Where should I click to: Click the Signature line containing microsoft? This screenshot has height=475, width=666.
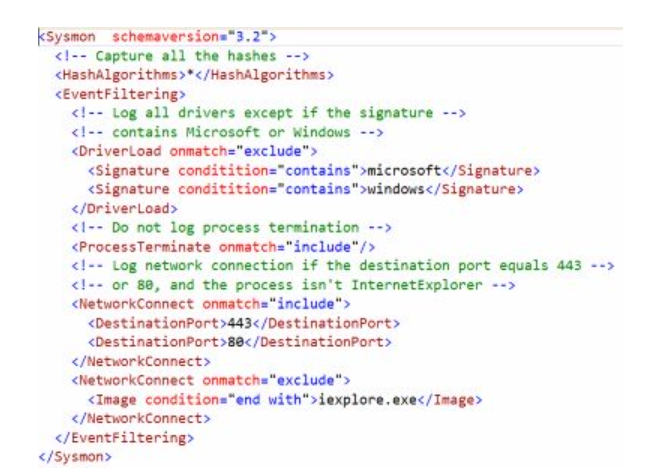tap(314, 171)
